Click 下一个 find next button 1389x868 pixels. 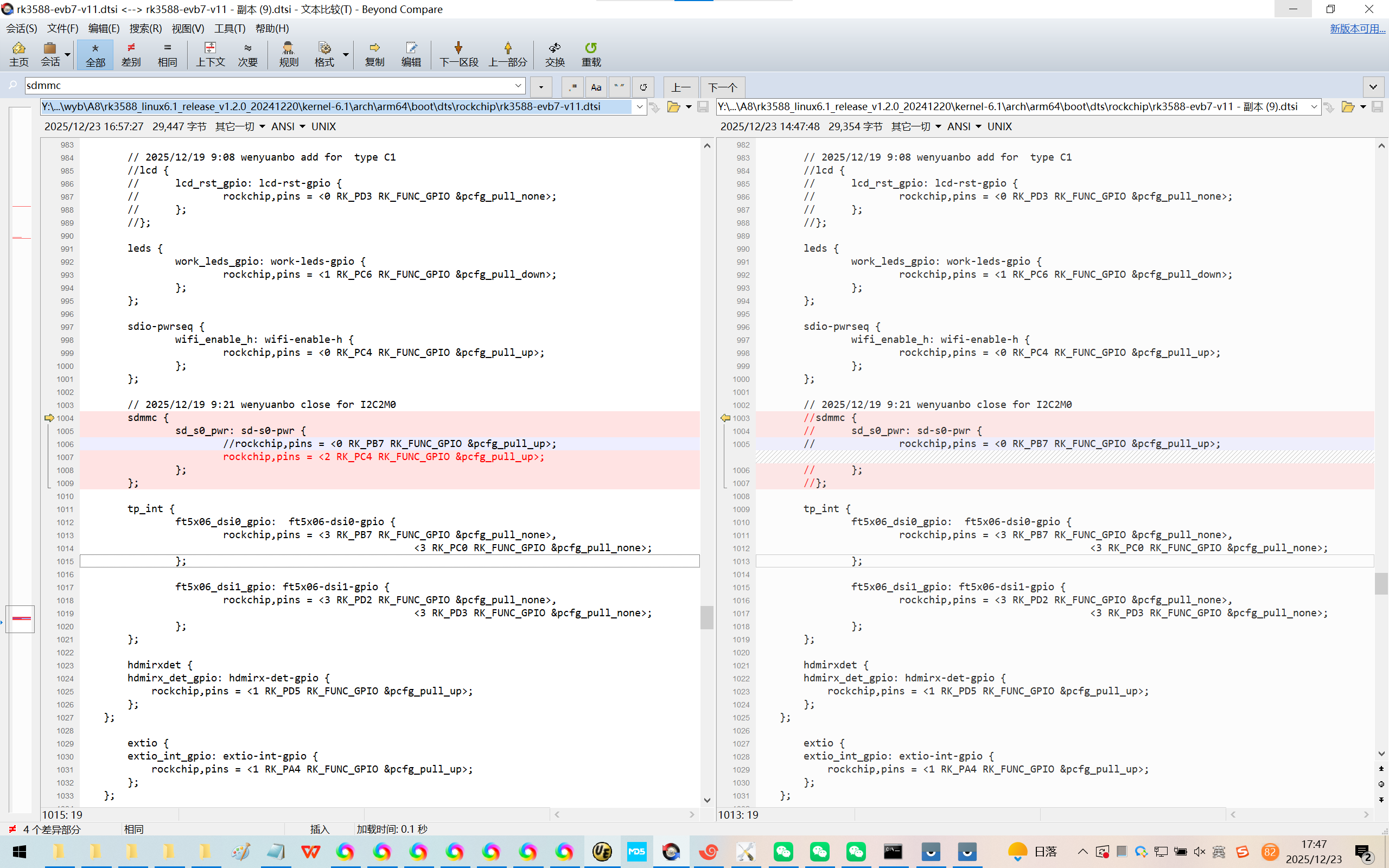click(x=722, y=87)
